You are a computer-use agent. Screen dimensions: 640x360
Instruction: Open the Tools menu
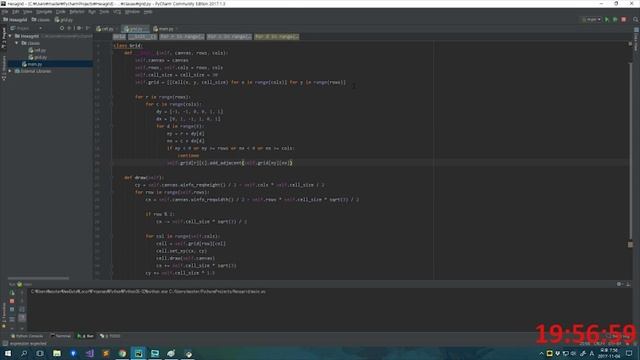tap(104, 12)
